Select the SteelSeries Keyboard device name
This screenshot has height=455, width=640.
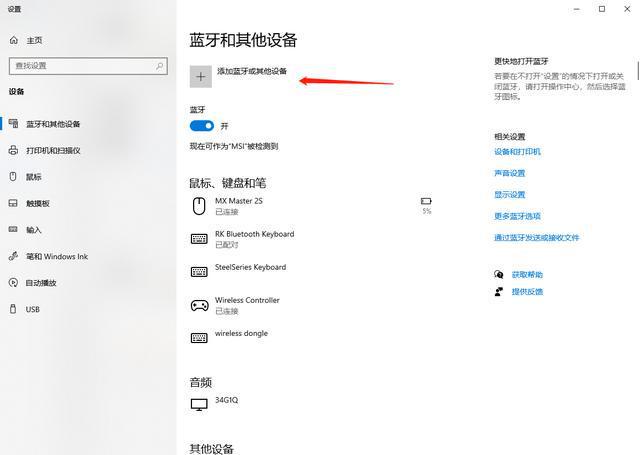(x=250, y=267)
